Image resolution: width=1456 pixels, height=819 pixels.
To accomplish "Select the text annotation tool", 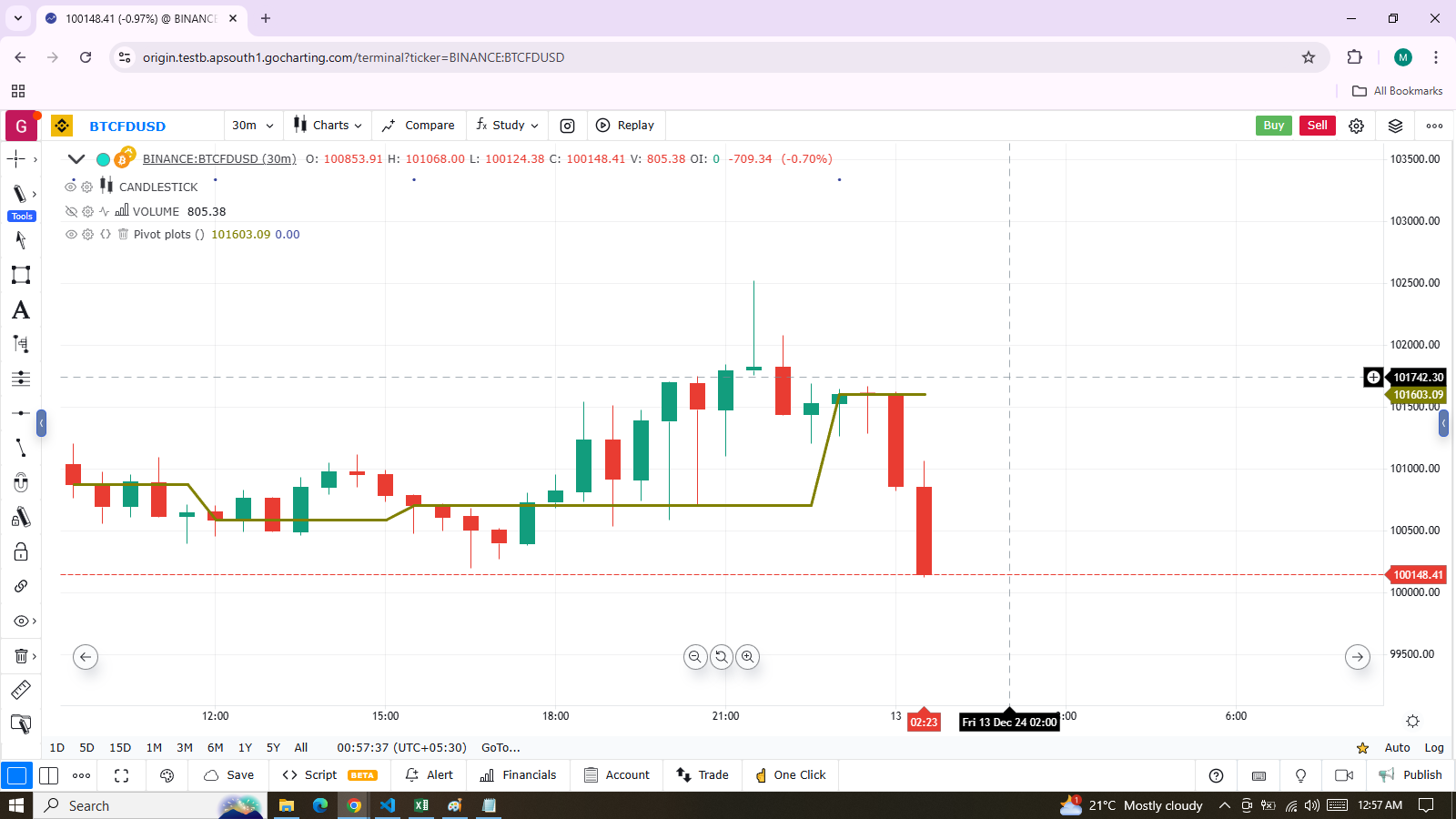I will [x=20, y=310].
